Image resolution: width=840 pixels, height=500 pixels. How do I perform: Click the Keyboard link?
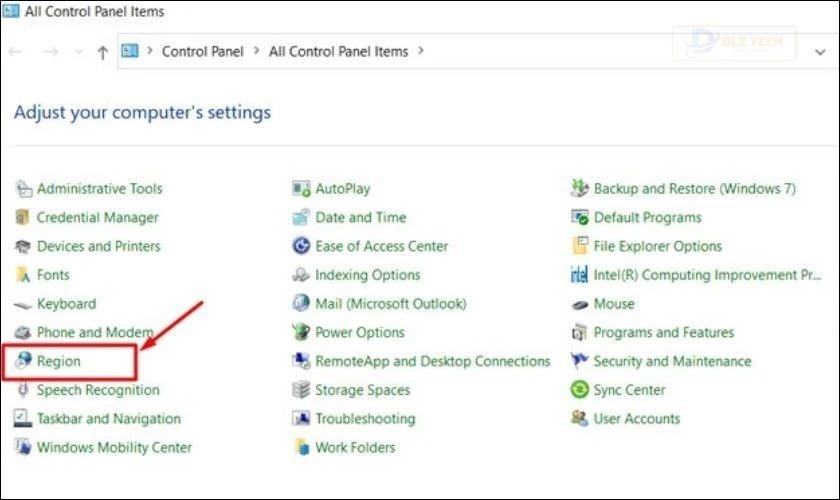(66, 304)
